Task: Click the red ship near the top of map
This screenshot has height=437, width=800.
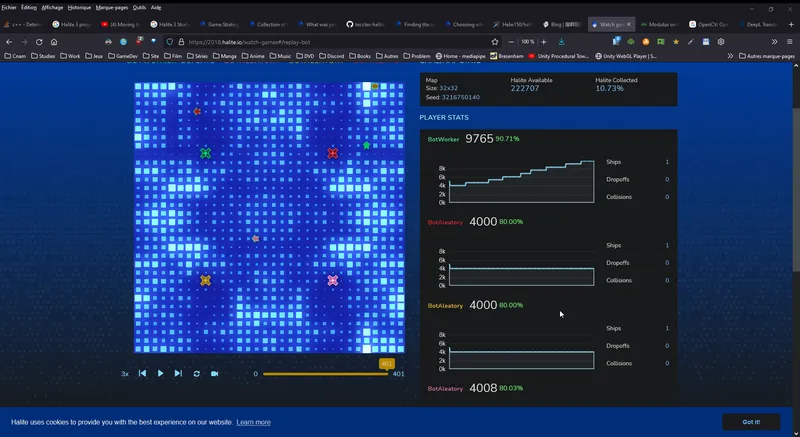Action: click(197, 111)
